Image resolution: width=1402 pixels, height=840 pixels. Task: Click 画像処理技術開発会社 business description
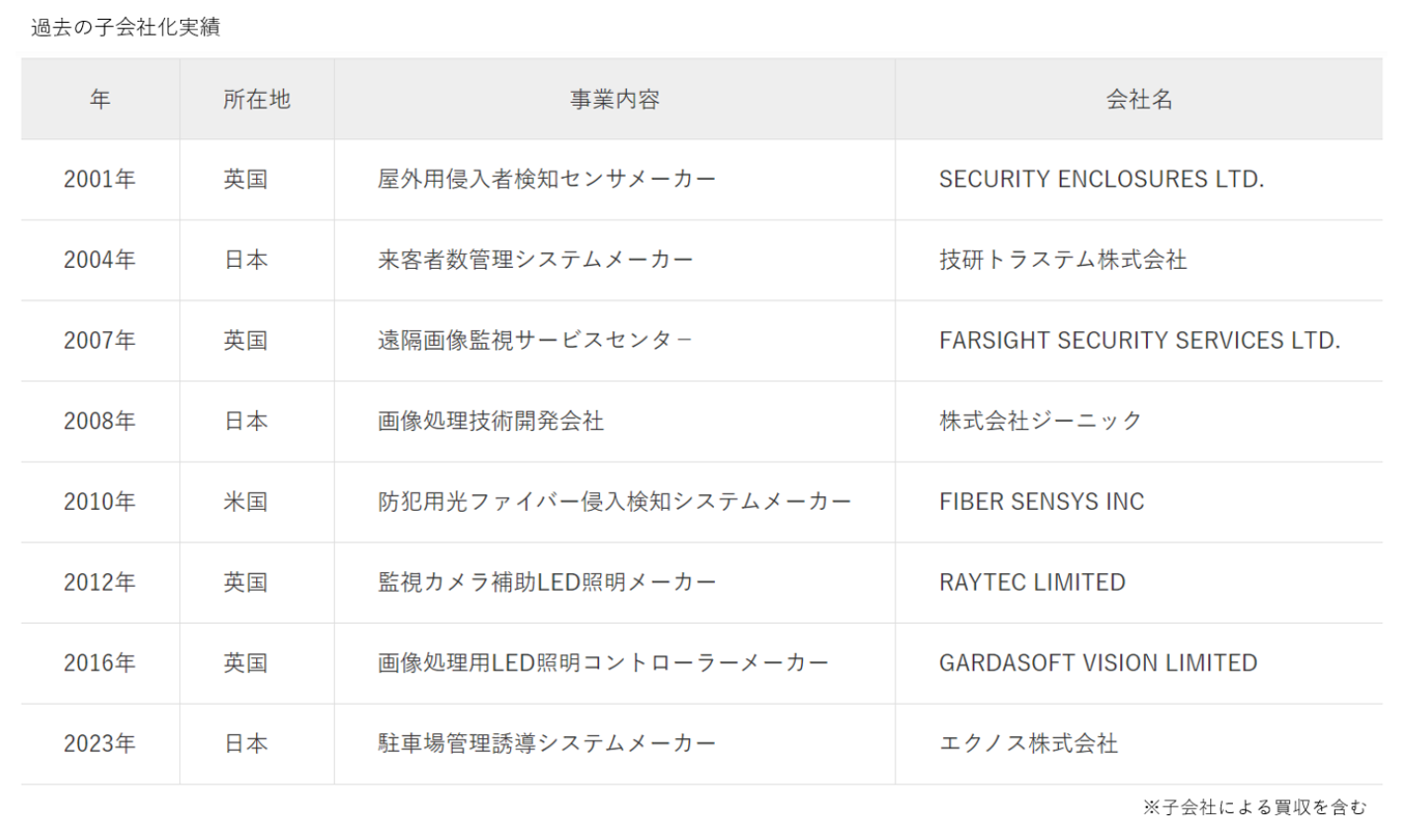click(490, 421)
